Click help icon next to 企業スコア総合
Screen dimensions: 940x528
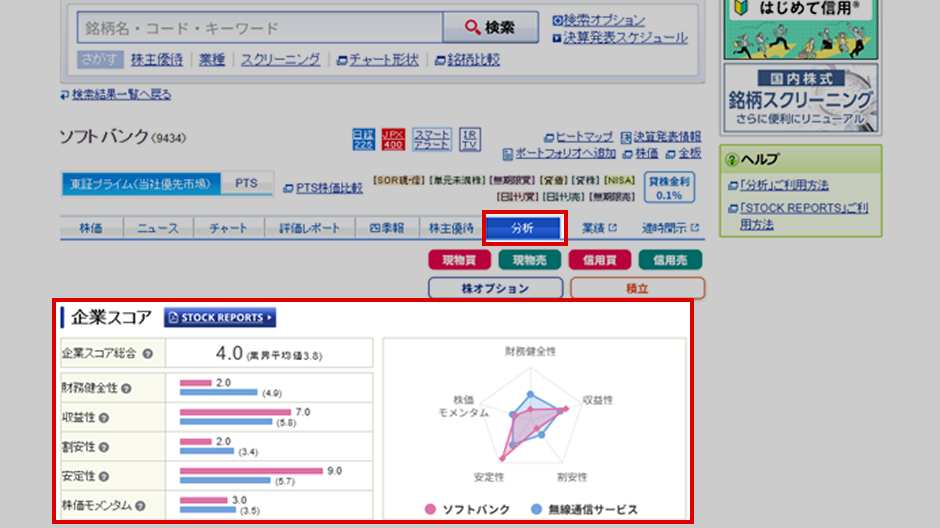[x=147, y=353]
